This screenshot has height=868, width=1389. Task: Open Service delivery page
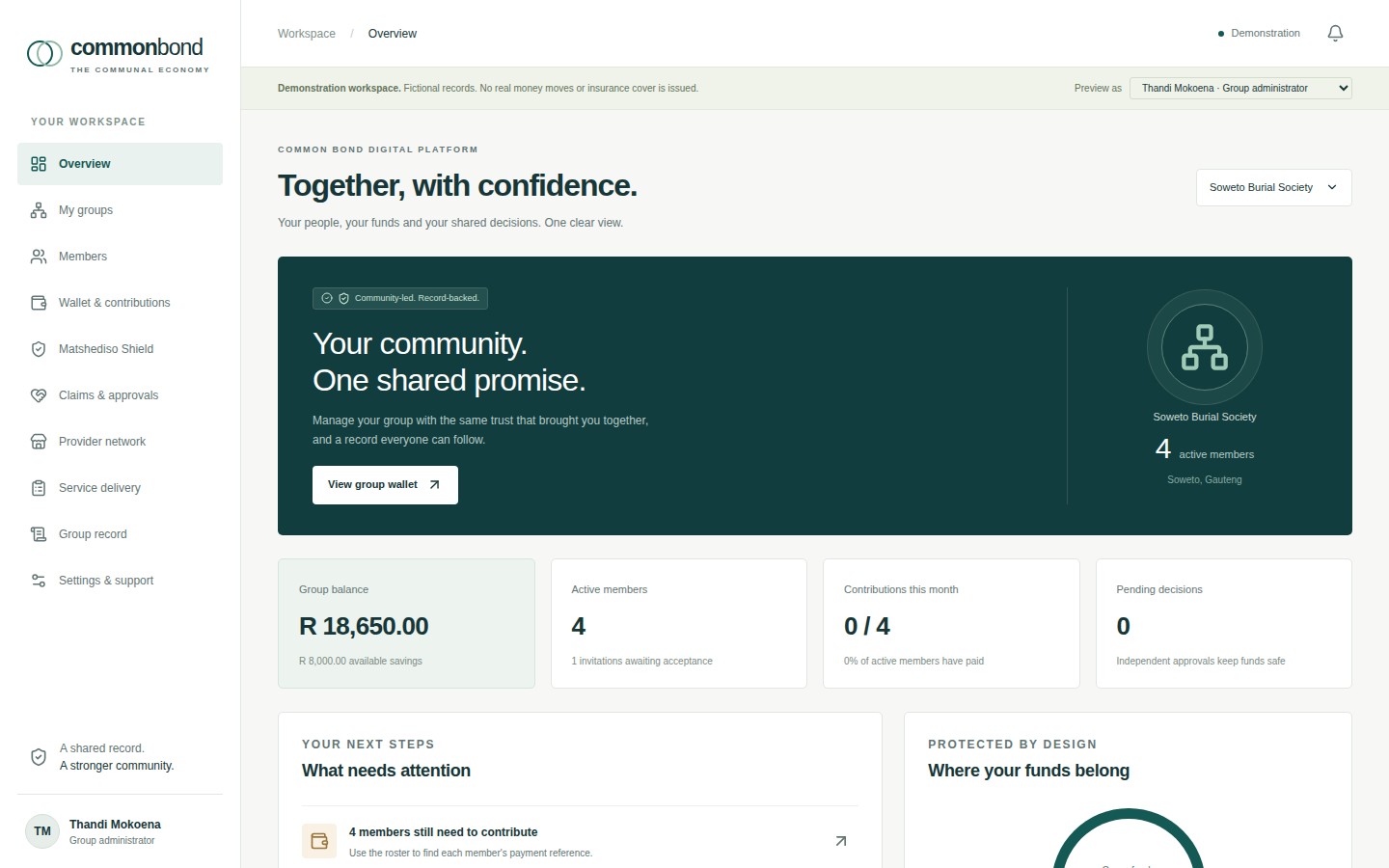point(120,488)
